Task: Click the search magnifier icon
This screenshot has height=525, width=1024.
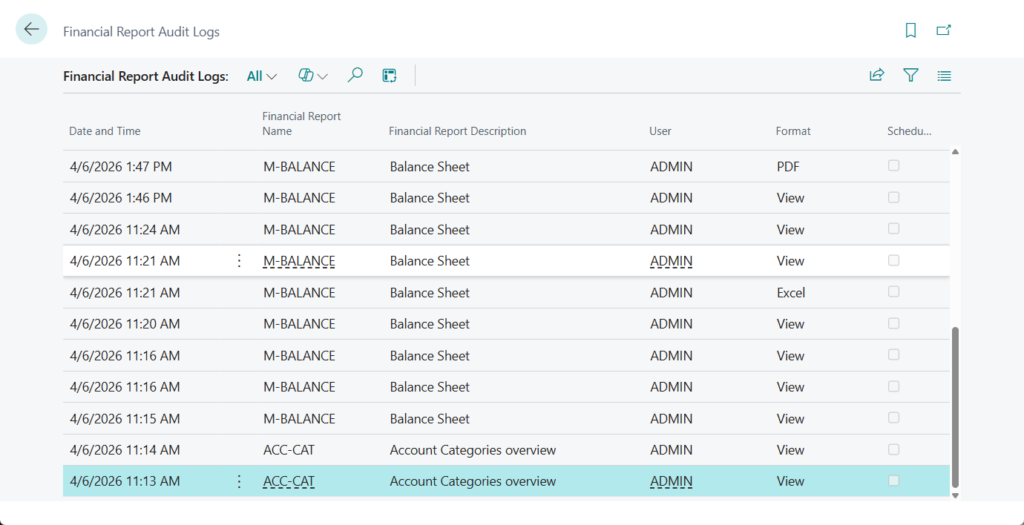Action: 355,75
